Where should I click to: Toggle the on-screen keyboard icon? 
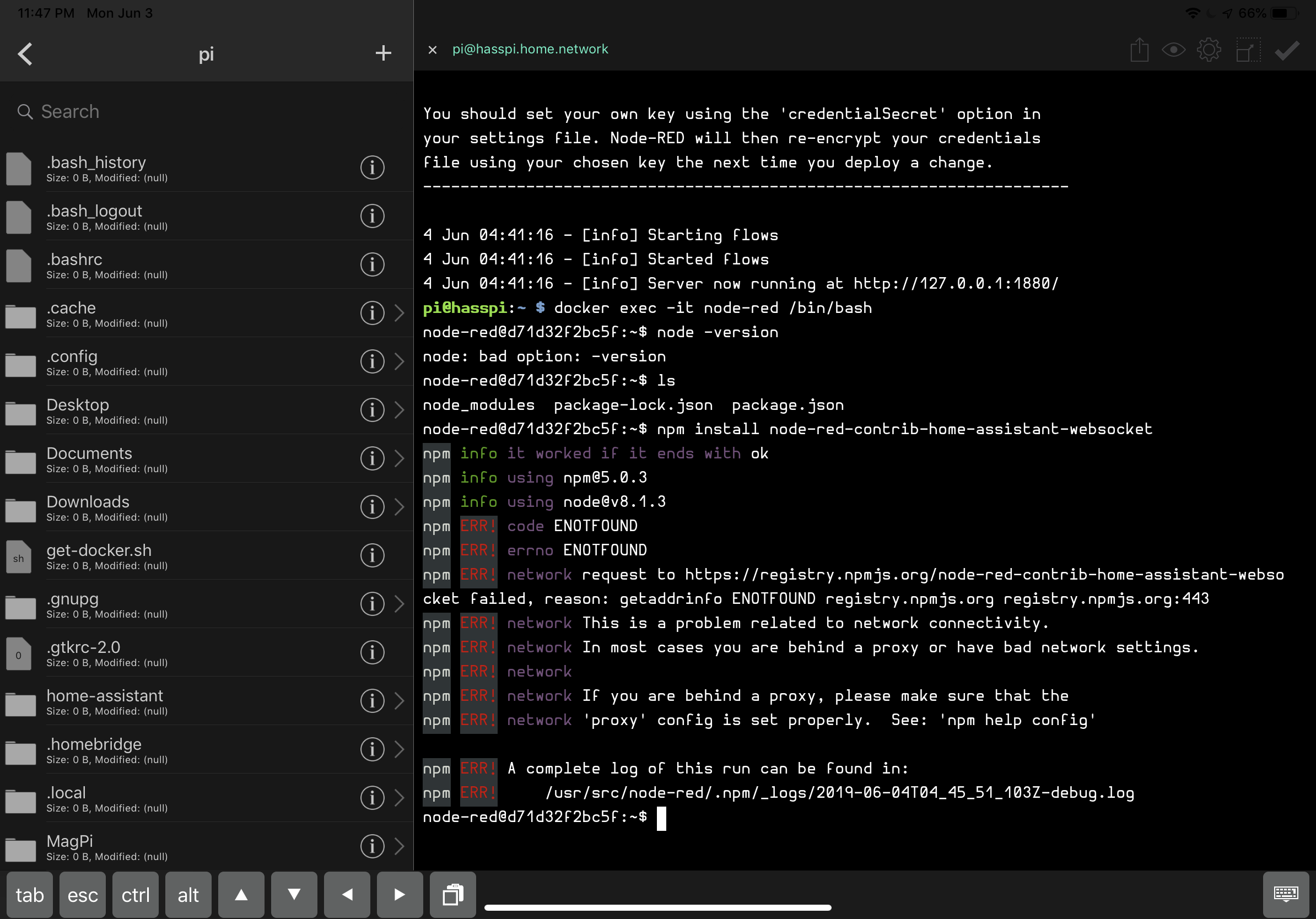click(1286, 894)
